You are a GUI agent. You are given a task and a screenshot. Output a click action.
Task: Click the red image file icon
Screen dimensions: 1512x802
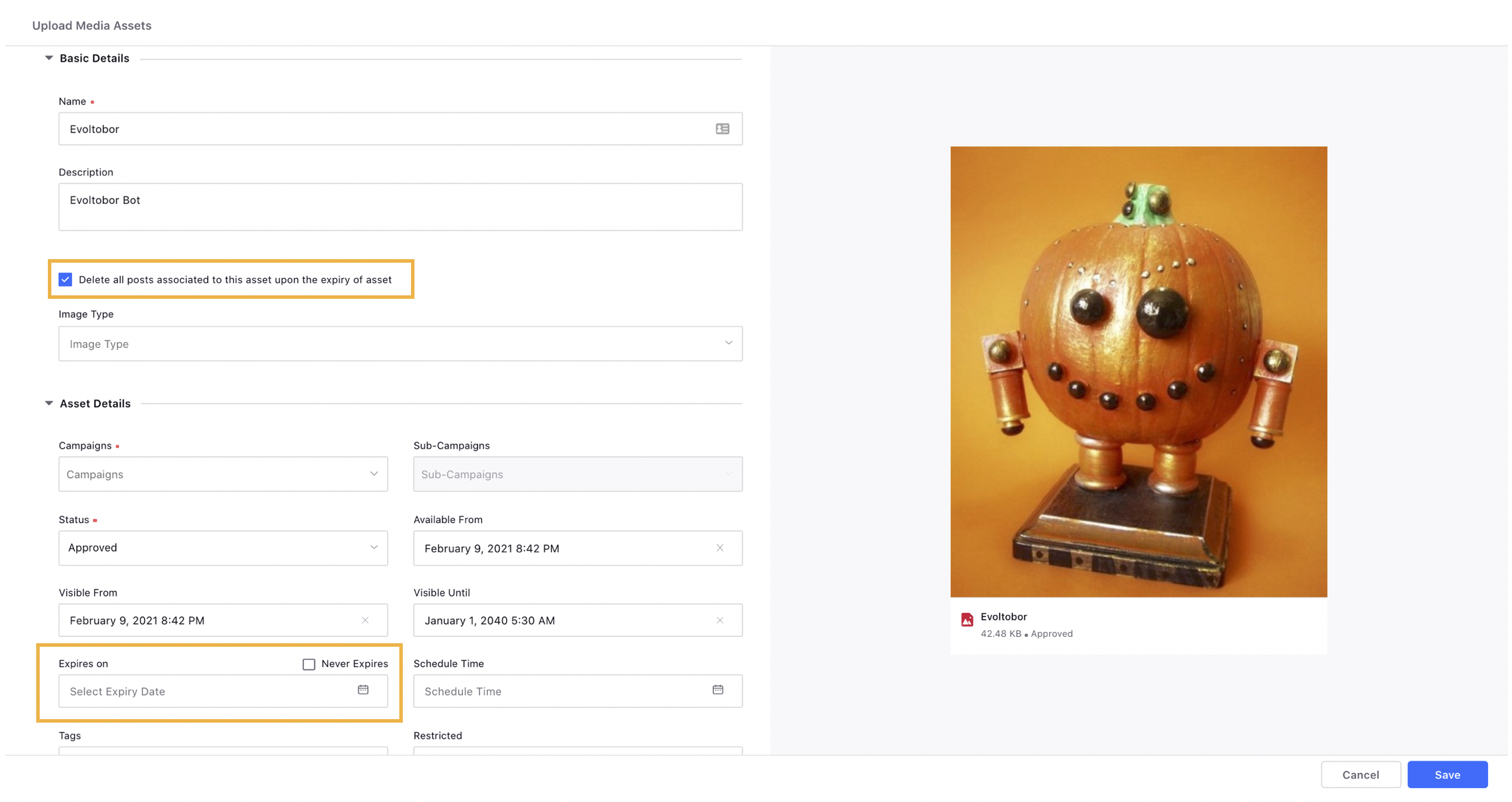(x=967, y=619)
